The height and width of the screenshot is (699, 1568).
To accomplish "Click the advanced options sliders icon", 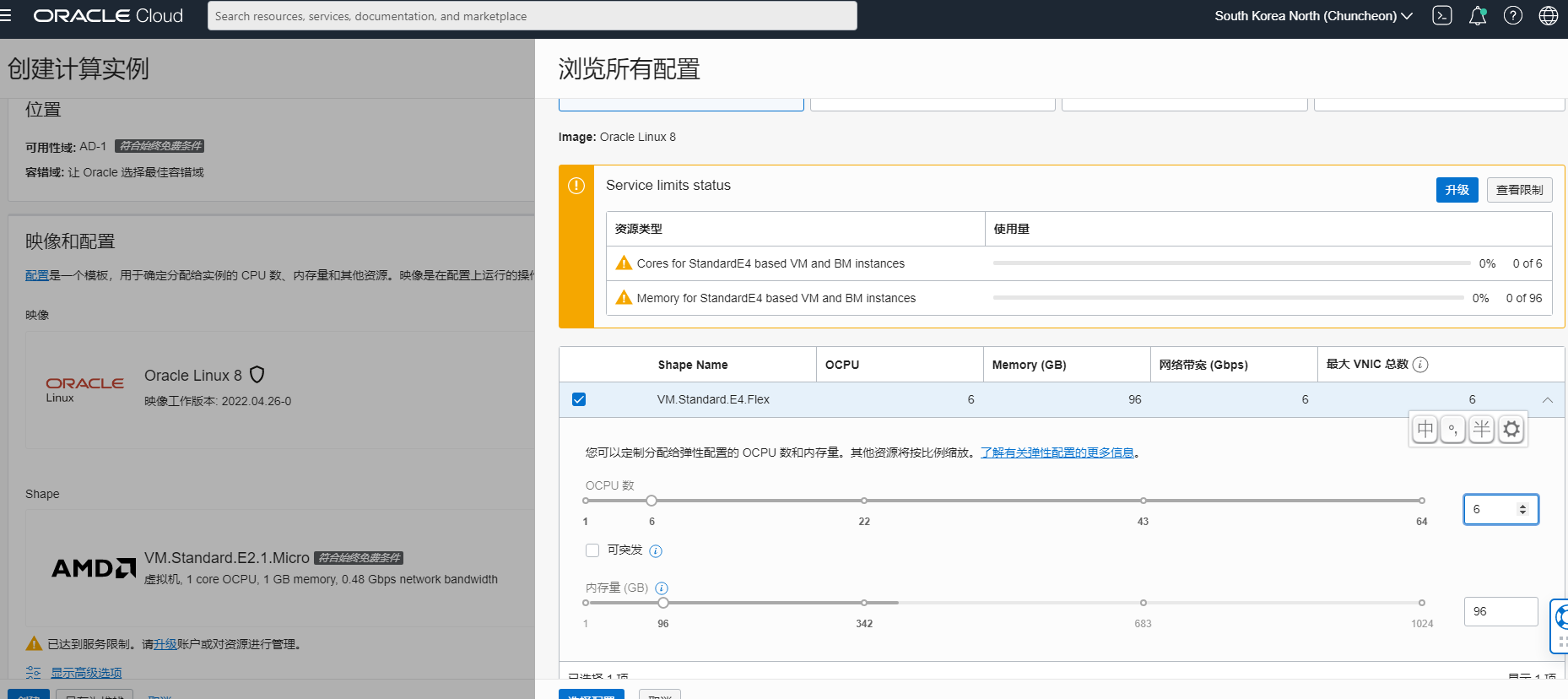I will (33, 673).
